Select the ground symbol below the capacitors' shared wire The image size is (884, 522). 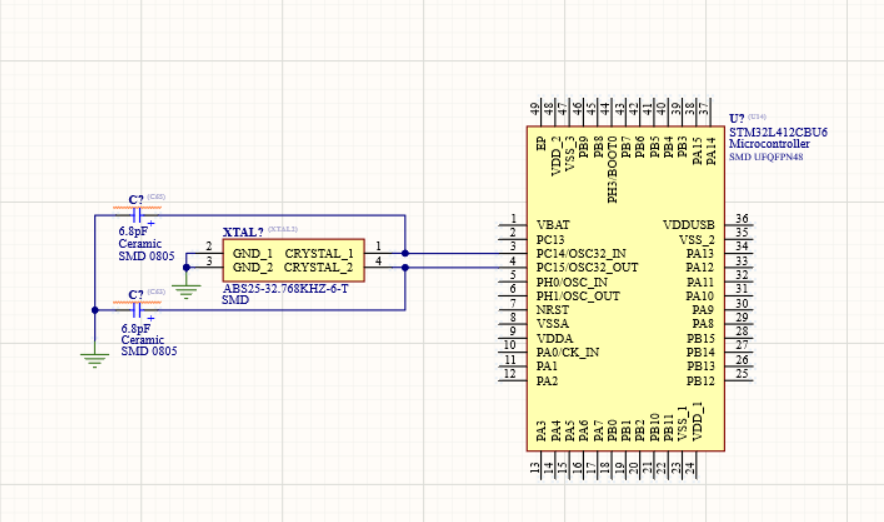click(x=95, y=360)
